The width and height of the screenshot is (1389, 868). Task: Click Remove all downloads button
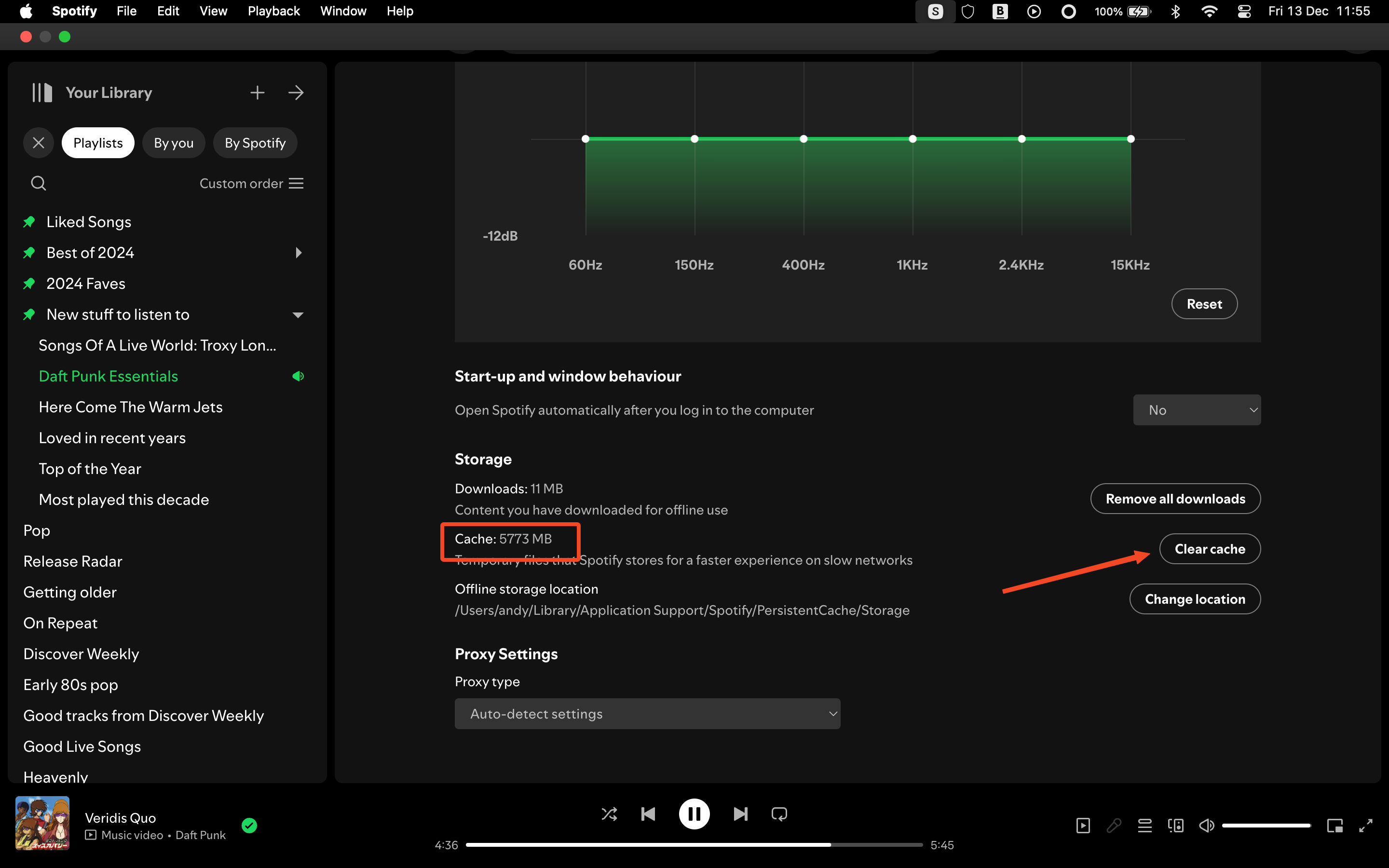point(1175,498)
